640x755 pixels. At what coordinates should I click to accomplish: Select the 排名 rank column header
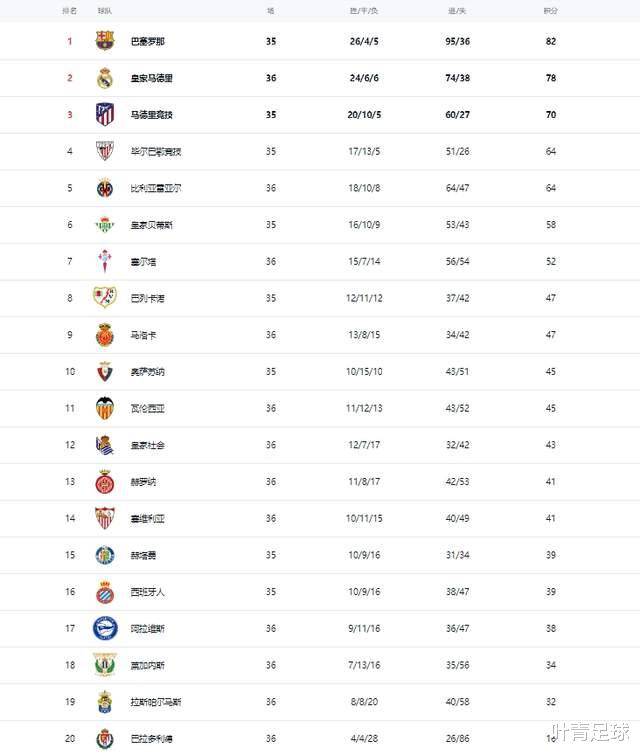tap(69, 11)
